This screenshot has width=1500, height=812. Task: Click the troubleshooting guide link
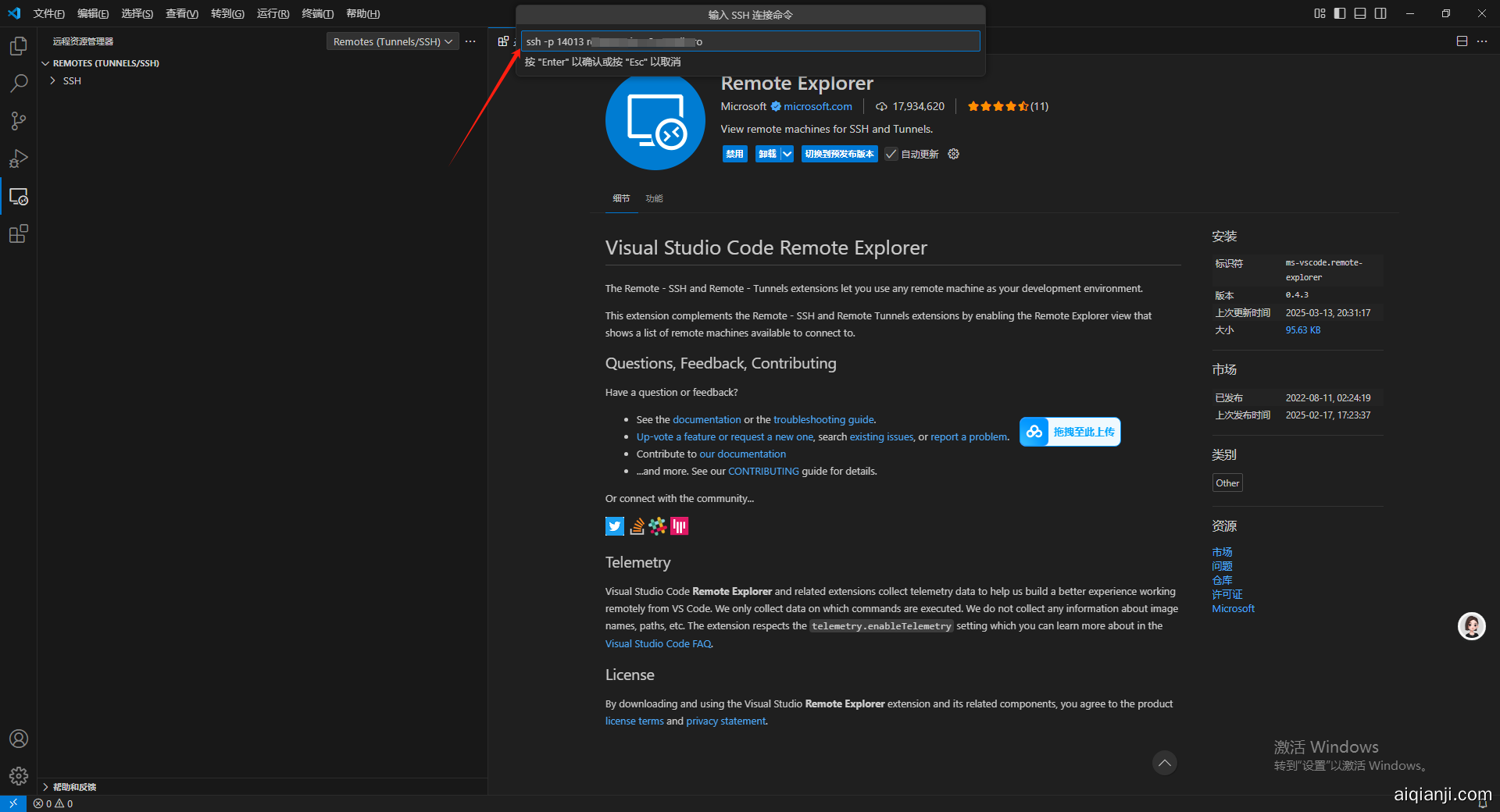pyautogui.click(x=823, y=419)
